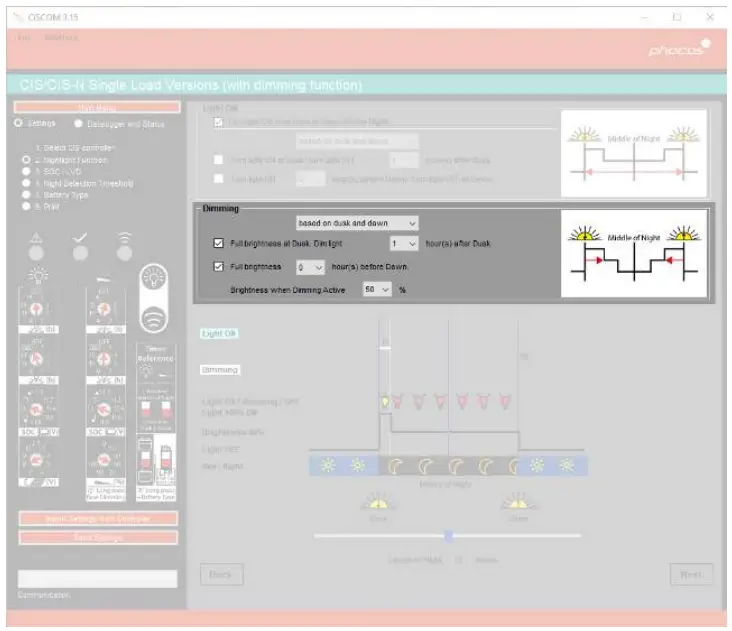The height and width of the screenshot is (631, 732).
Task: Click the Send Settings button
Action: click(98, 538)
